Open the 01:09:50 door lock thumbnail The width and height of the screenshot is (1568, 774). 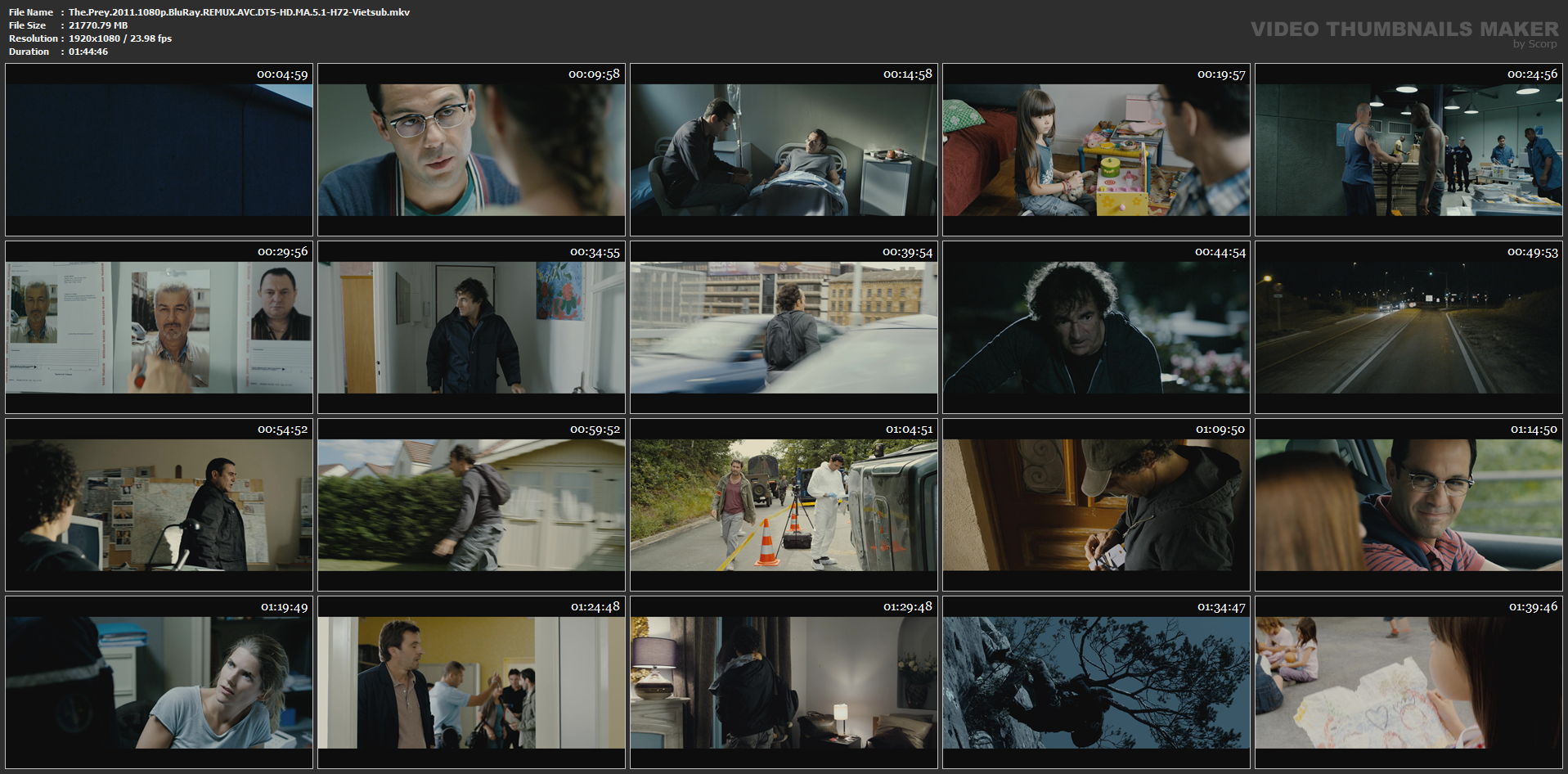(1096, 505)
